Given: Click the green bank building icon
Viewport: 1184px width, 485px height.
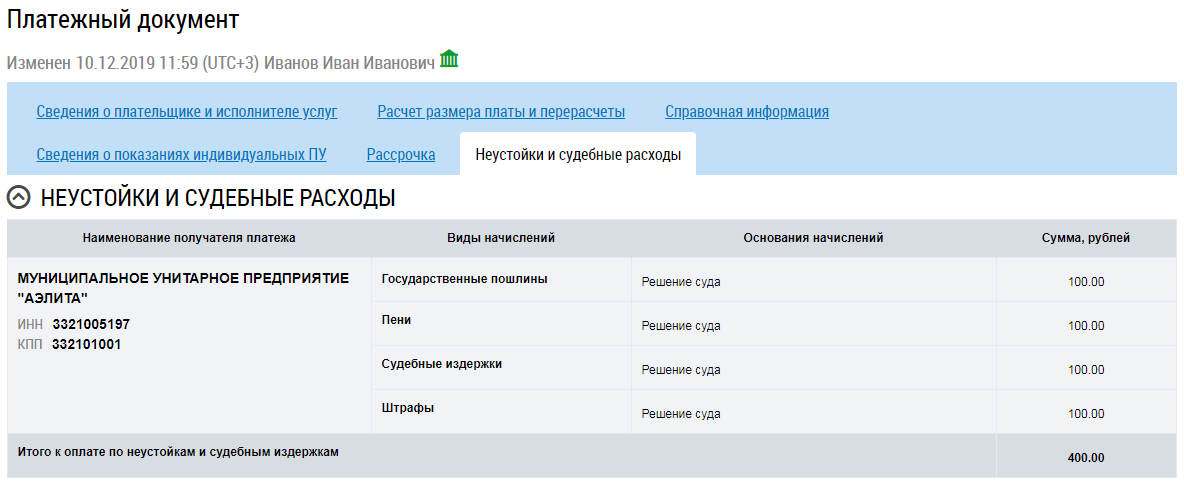Looking at the screenshot, I should coord(450,60).
